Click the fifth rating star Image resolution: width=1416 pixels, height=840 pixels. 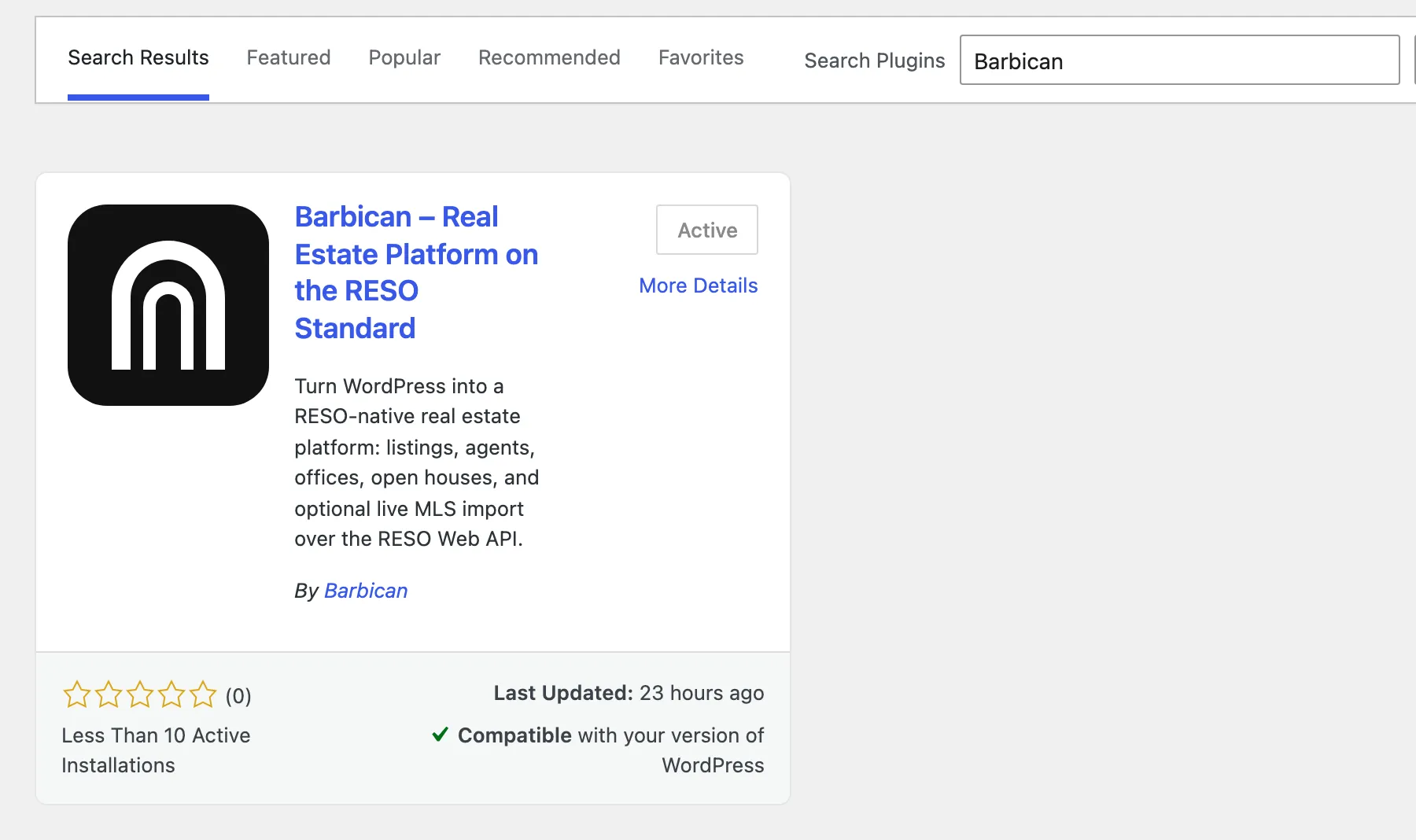[x=203, y=694]
